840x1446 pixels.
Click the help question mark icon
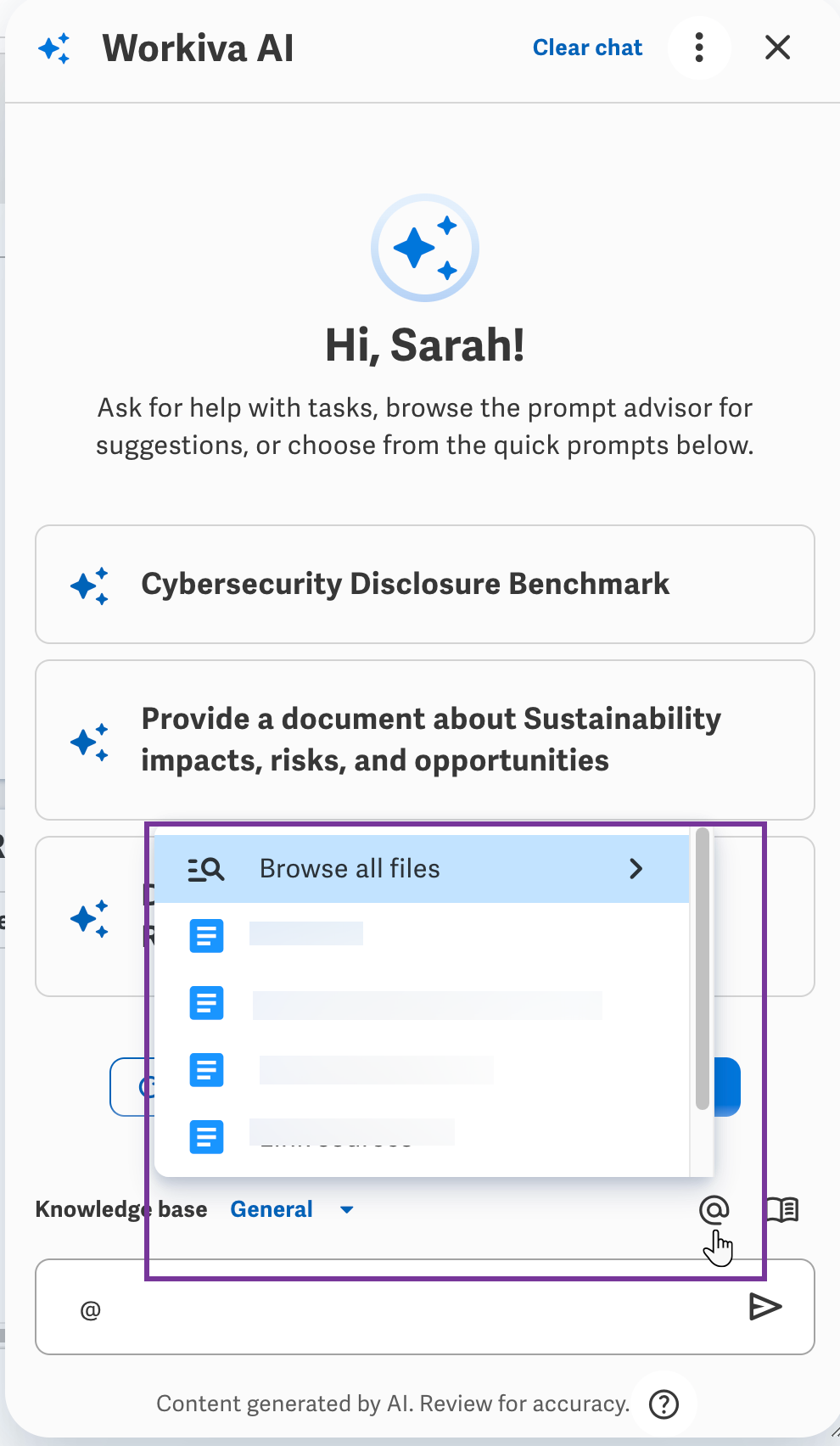pyautogui.click(x=664, y=1404)
